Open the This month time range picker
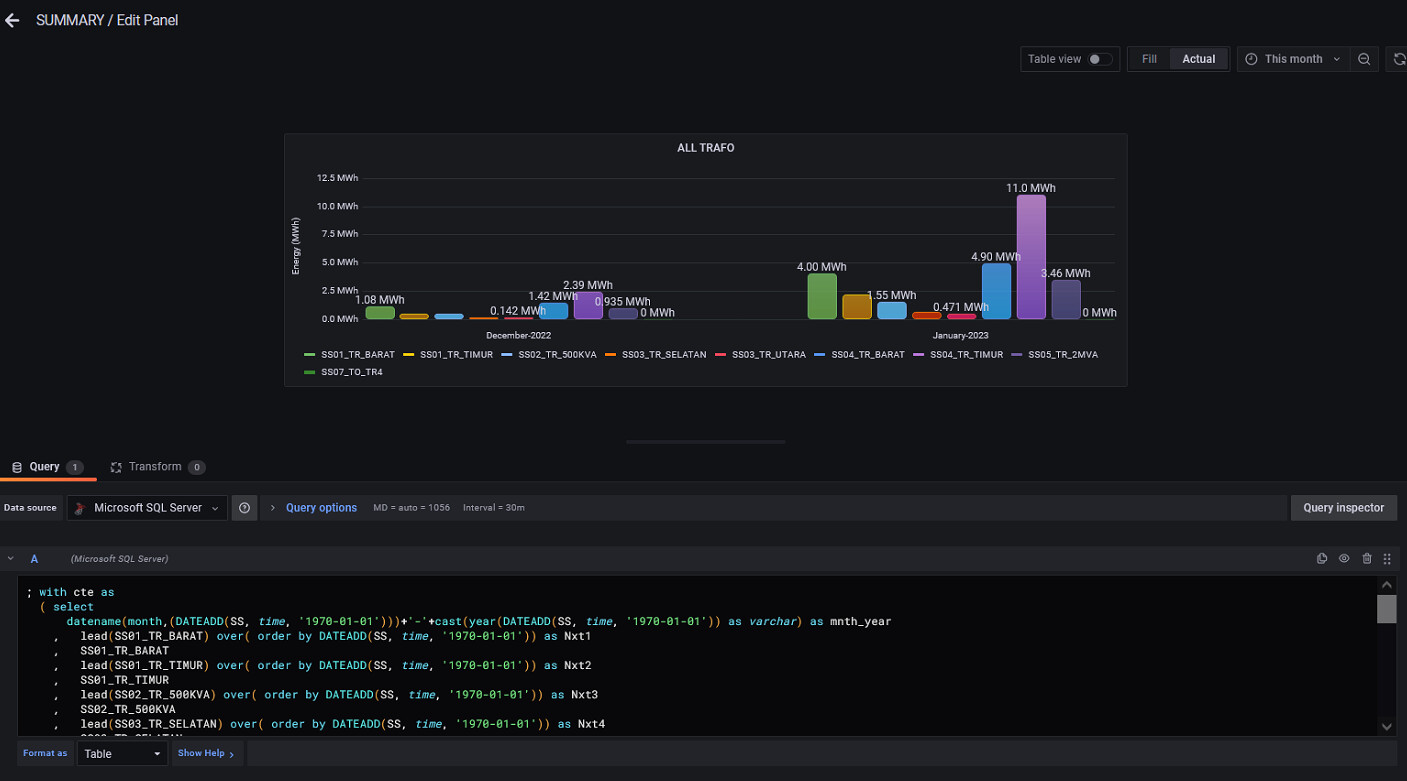Image resolution: width=1407 pixels, height=781 pixels. (x=1293, y=59)
